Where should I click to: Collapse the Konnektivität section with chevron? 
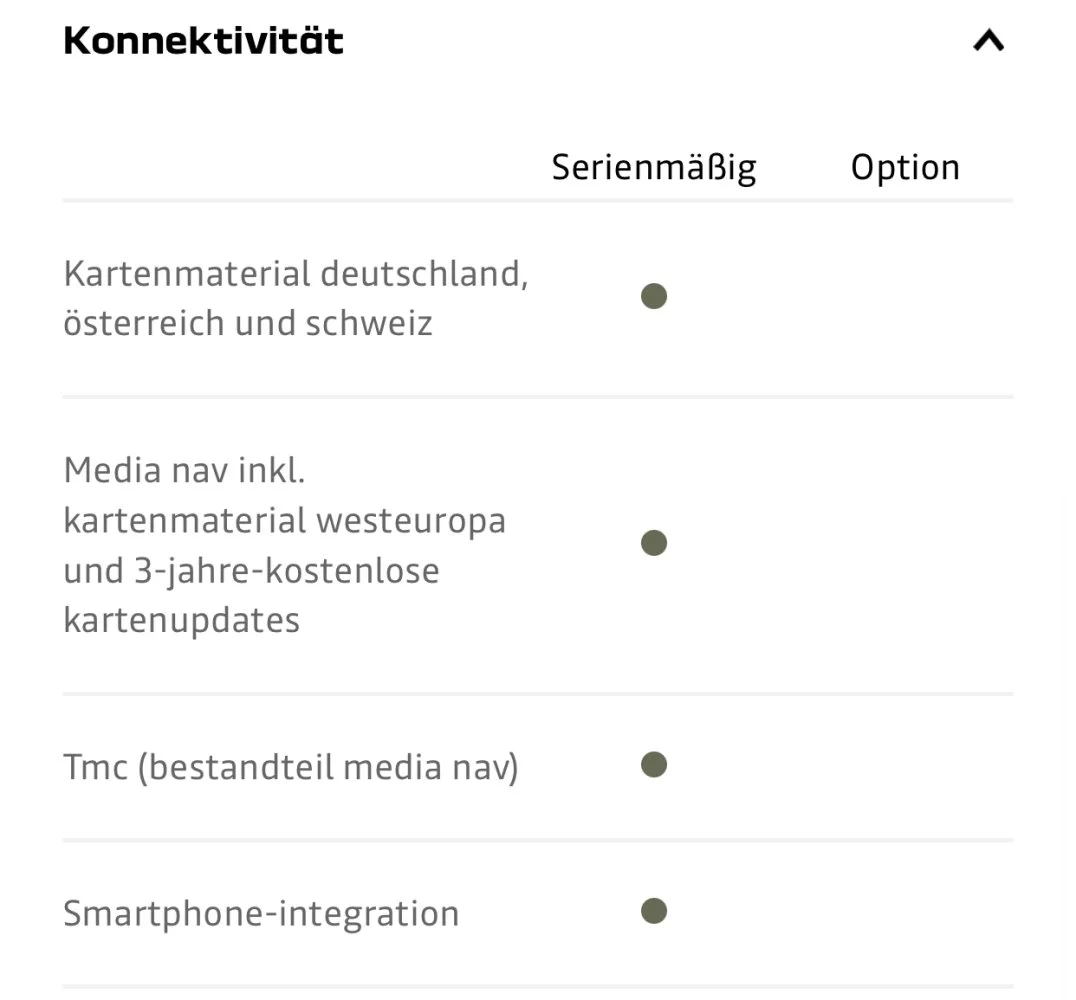click(988, 41)
